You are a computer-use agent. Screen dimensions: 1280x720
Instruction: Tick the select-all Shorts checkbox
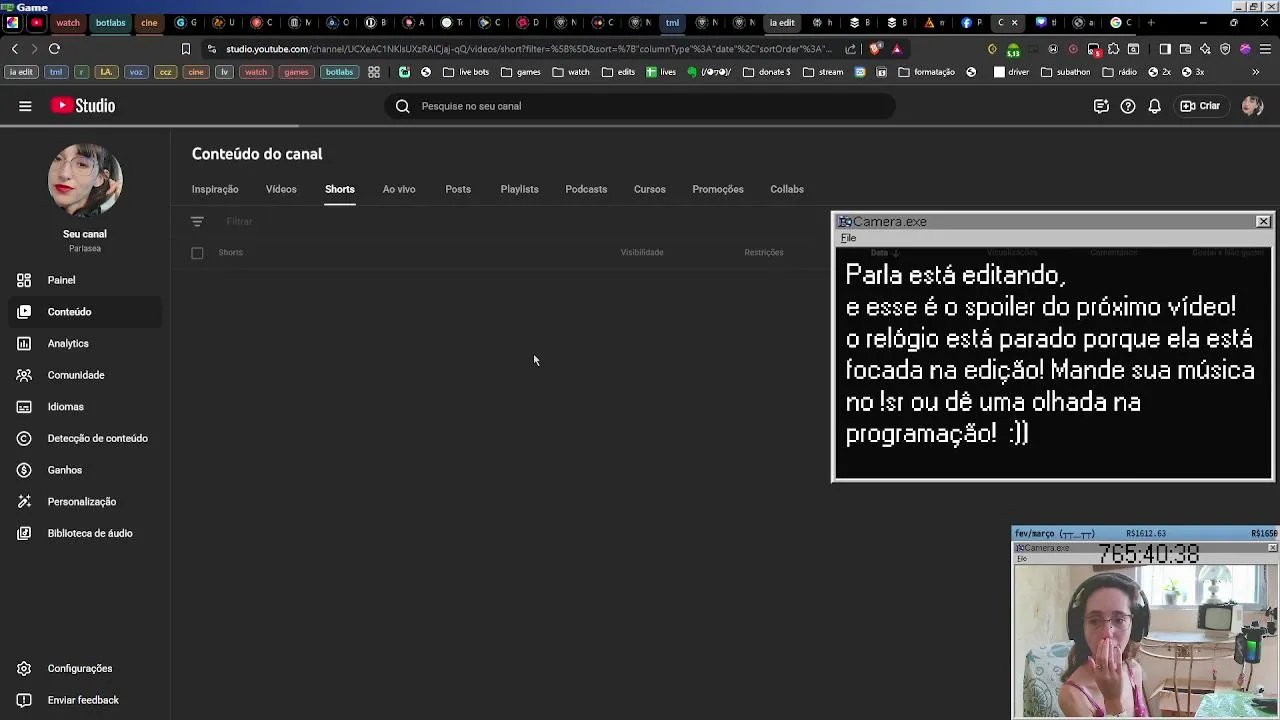pos(197,253)
